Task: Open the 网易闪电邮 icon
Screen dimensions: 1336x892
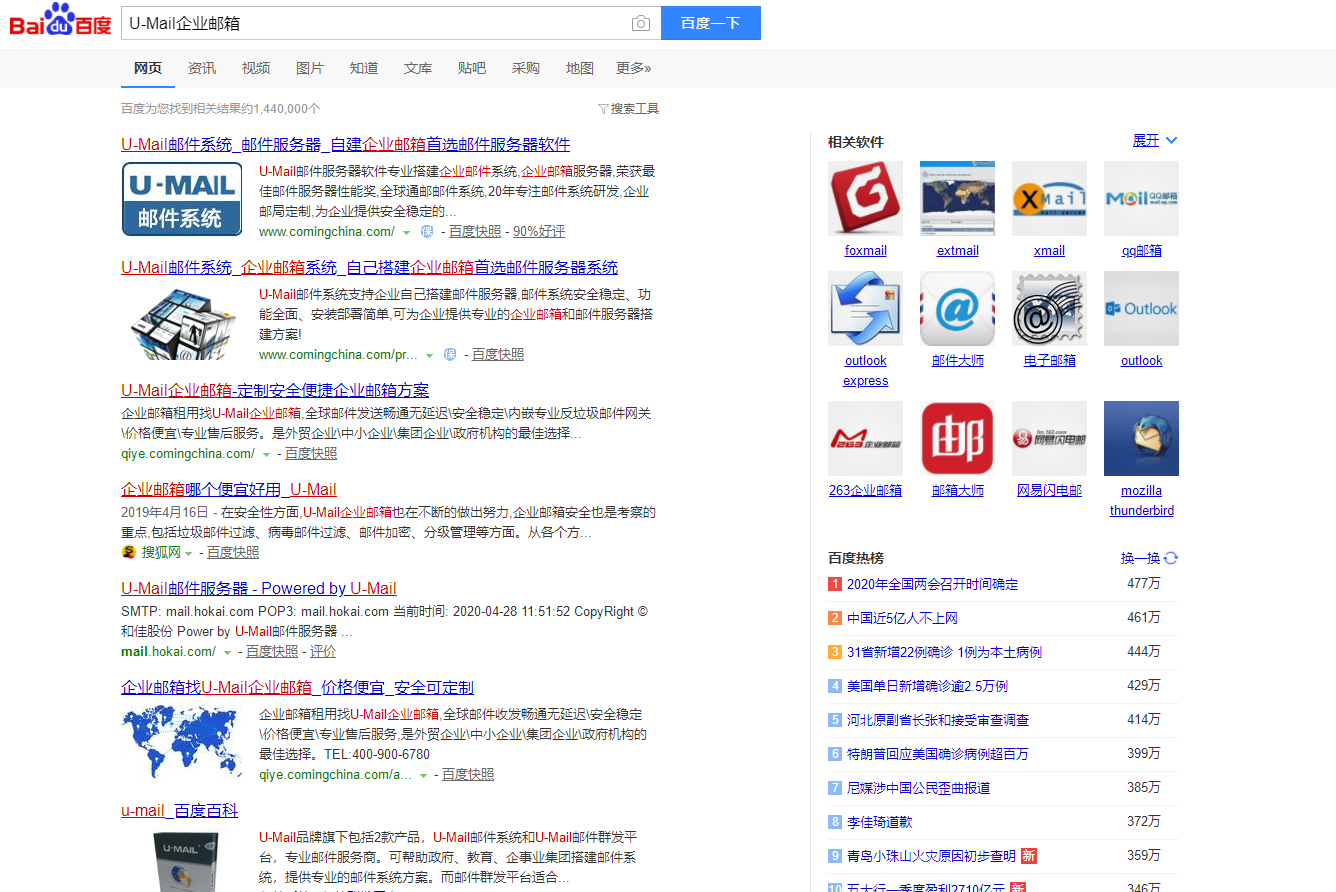Action: pyautogui.click(x=1049, y=438)
